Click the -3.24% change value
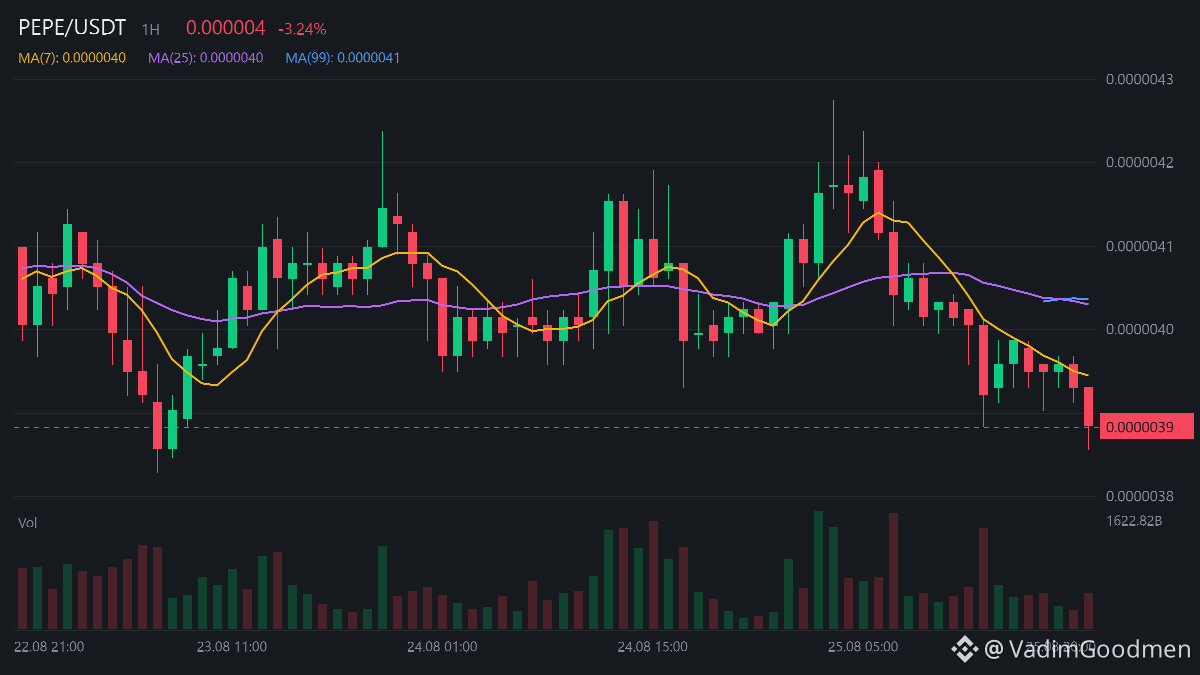The width and height of the screenshot is (1200, 675). click(302, 29)
